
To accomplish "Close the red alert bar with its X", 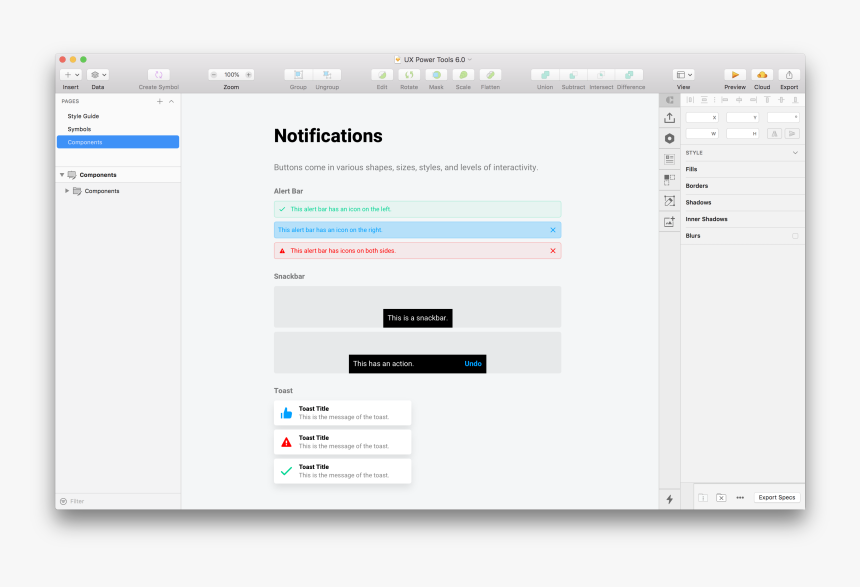I will [x=553, y=251].
